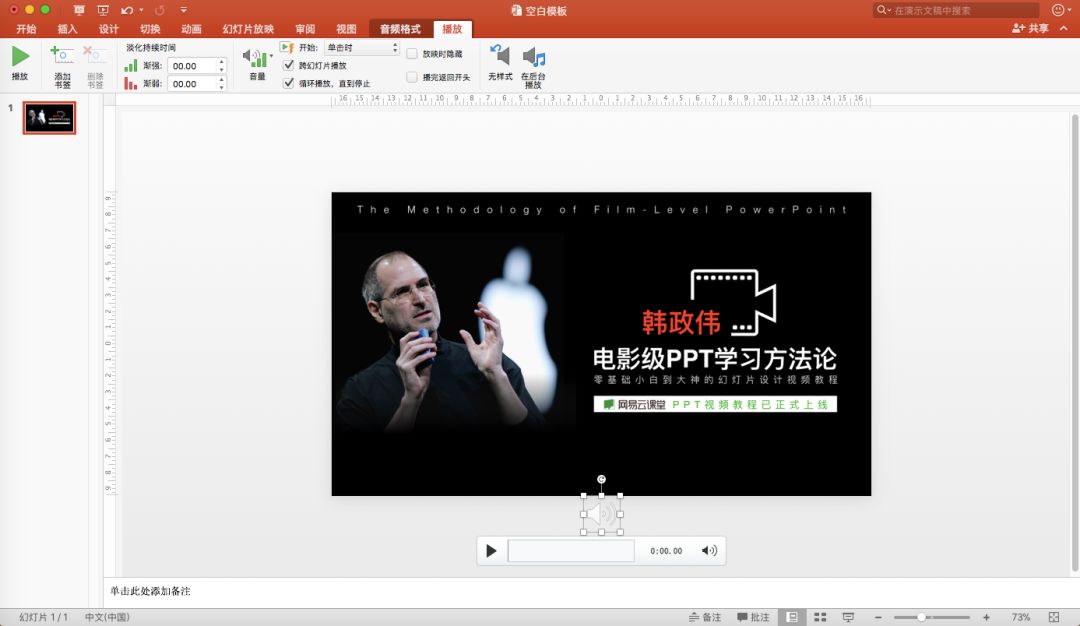Open the Start playback dropdown

pyautogui.click(x=362, y=48)
